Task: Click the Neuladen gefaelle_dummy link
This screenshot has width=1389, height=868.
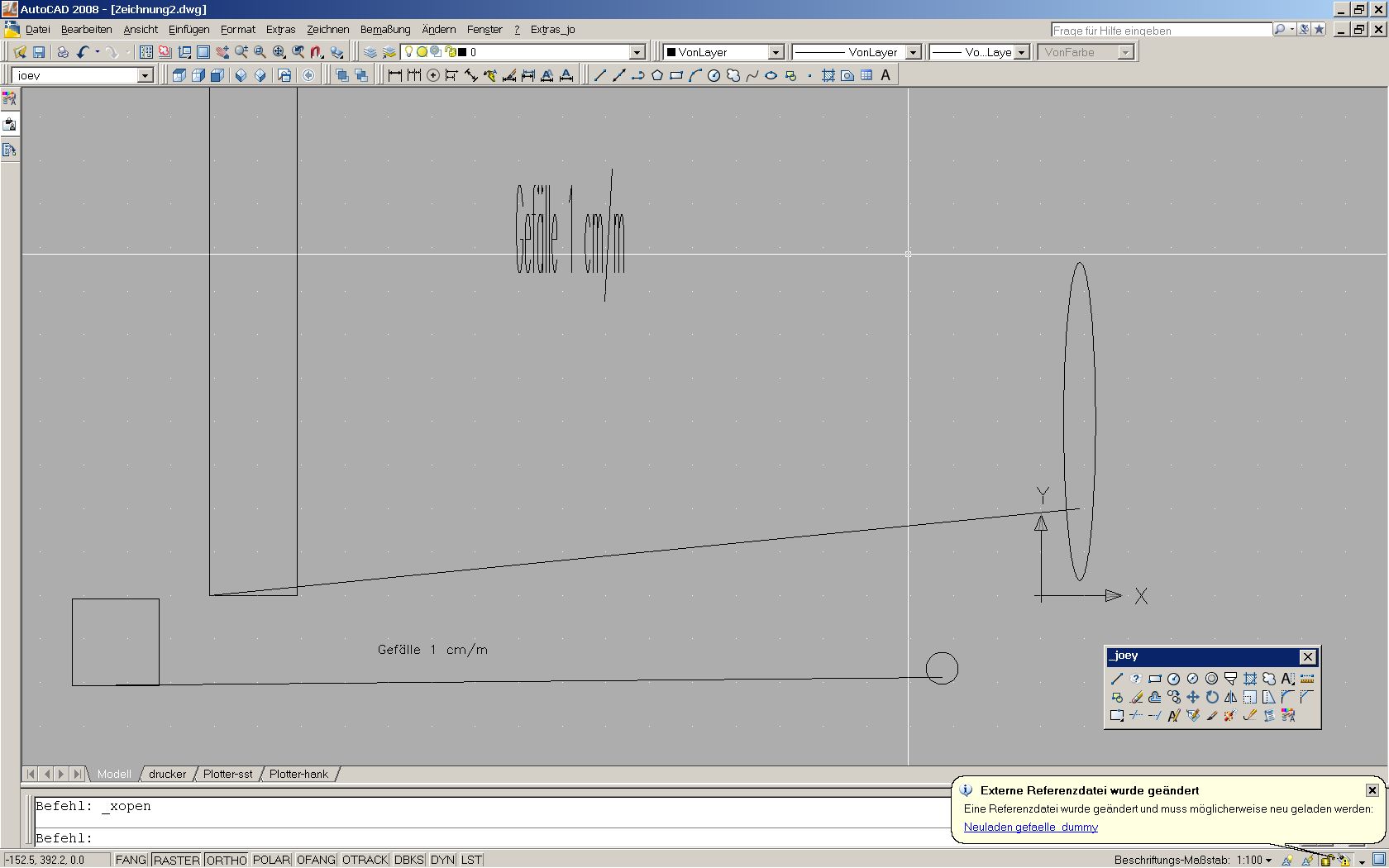Action: (x=1030, y=827)
